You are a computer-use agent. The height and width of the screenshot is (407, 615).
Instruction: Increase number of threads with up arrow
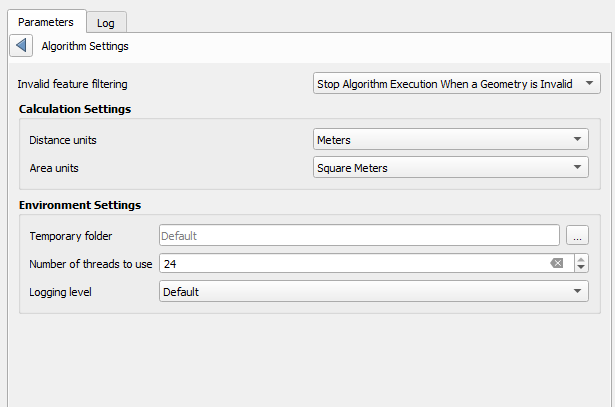[x=581, y=259]
